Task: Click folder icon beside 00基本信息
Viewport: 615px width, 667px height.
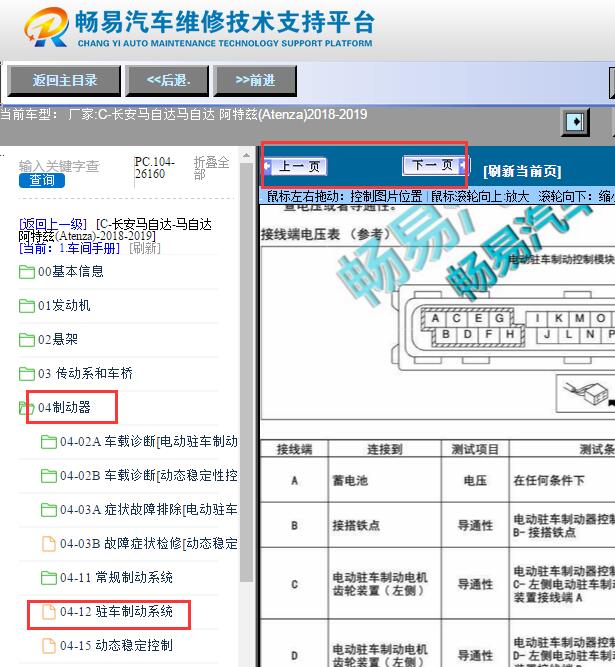Action: click(x=27, y=272)
